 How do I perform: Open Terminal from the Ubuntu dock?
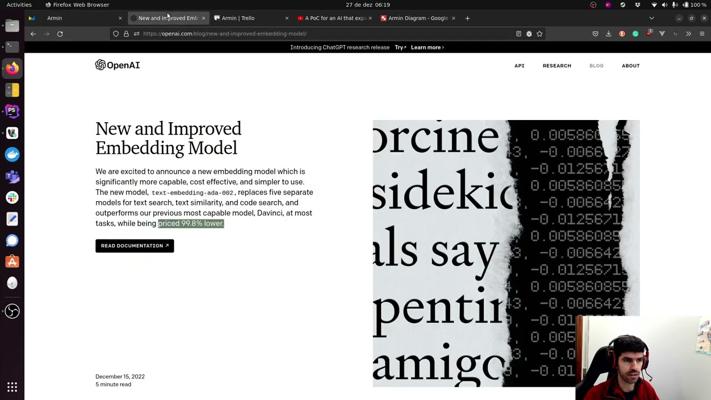click(12, 47)
